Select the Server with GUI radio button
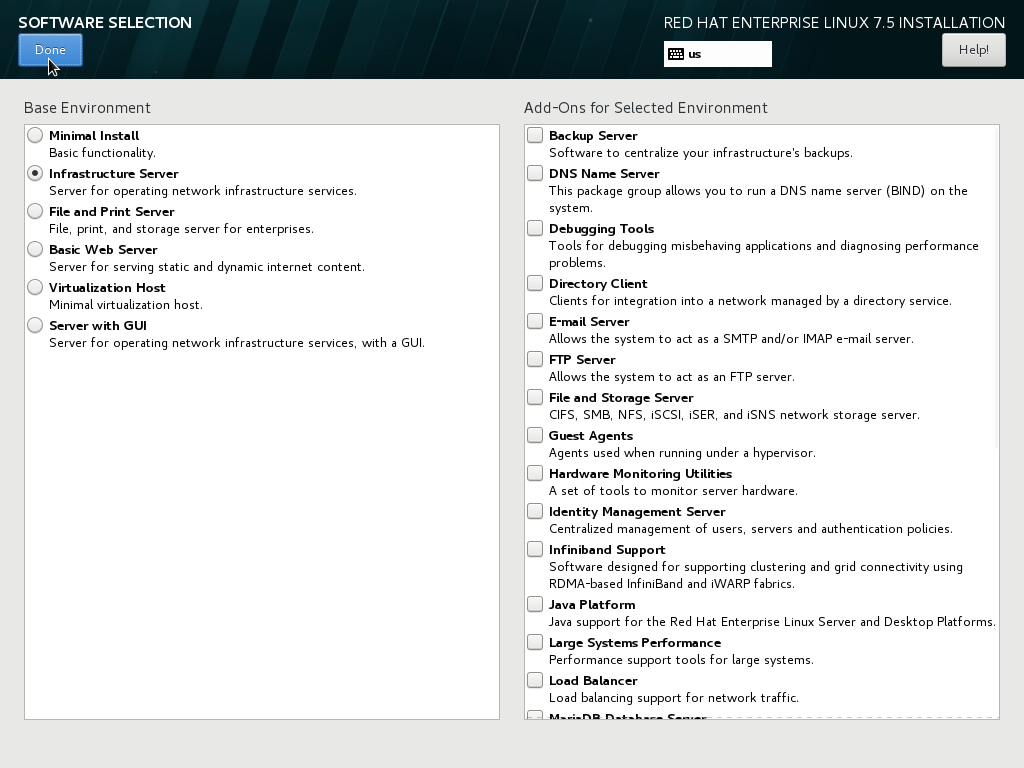Screen dimensions: 1024x768 (x=35, y=325)
